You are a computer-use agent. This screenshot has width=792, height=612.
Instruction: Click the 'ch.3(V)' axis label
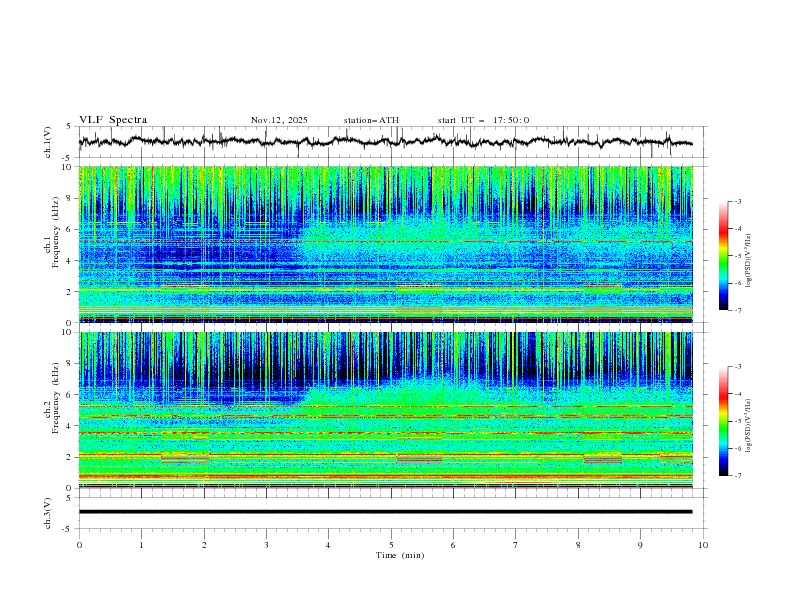(48, 513)
